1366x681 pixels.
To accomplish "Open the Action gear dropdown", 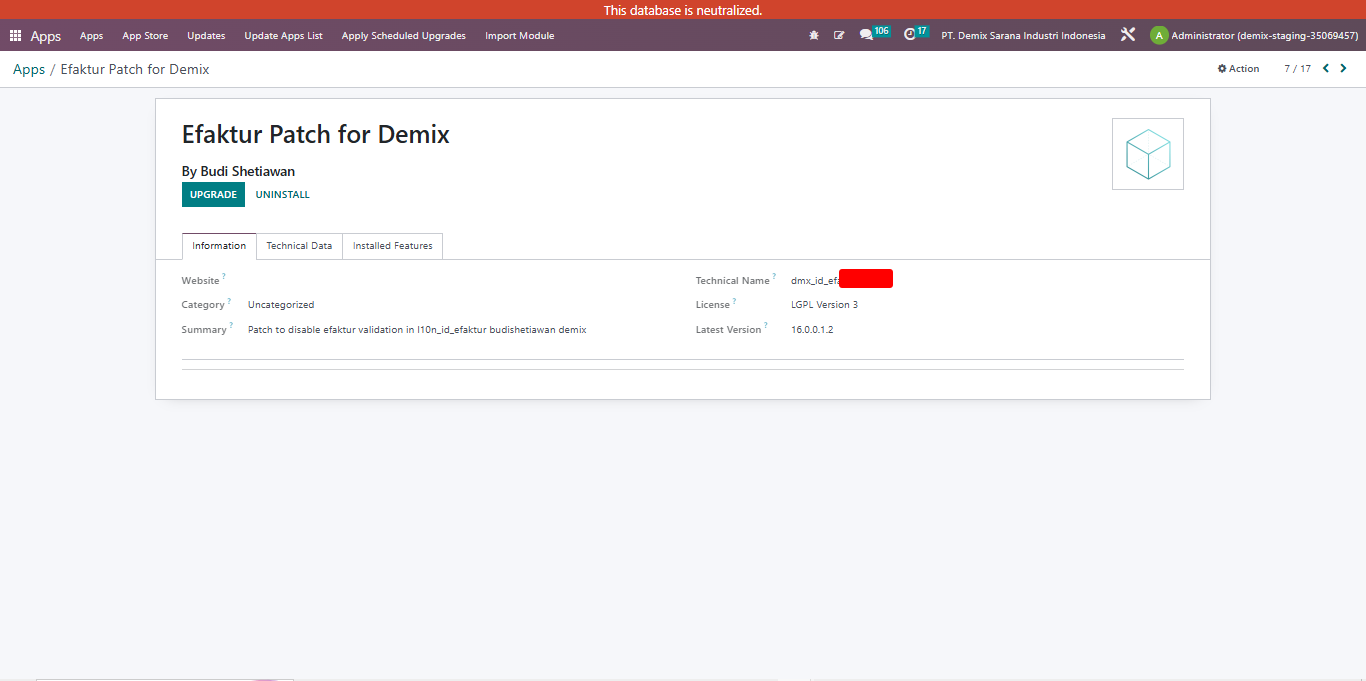I will [1238, 69].
